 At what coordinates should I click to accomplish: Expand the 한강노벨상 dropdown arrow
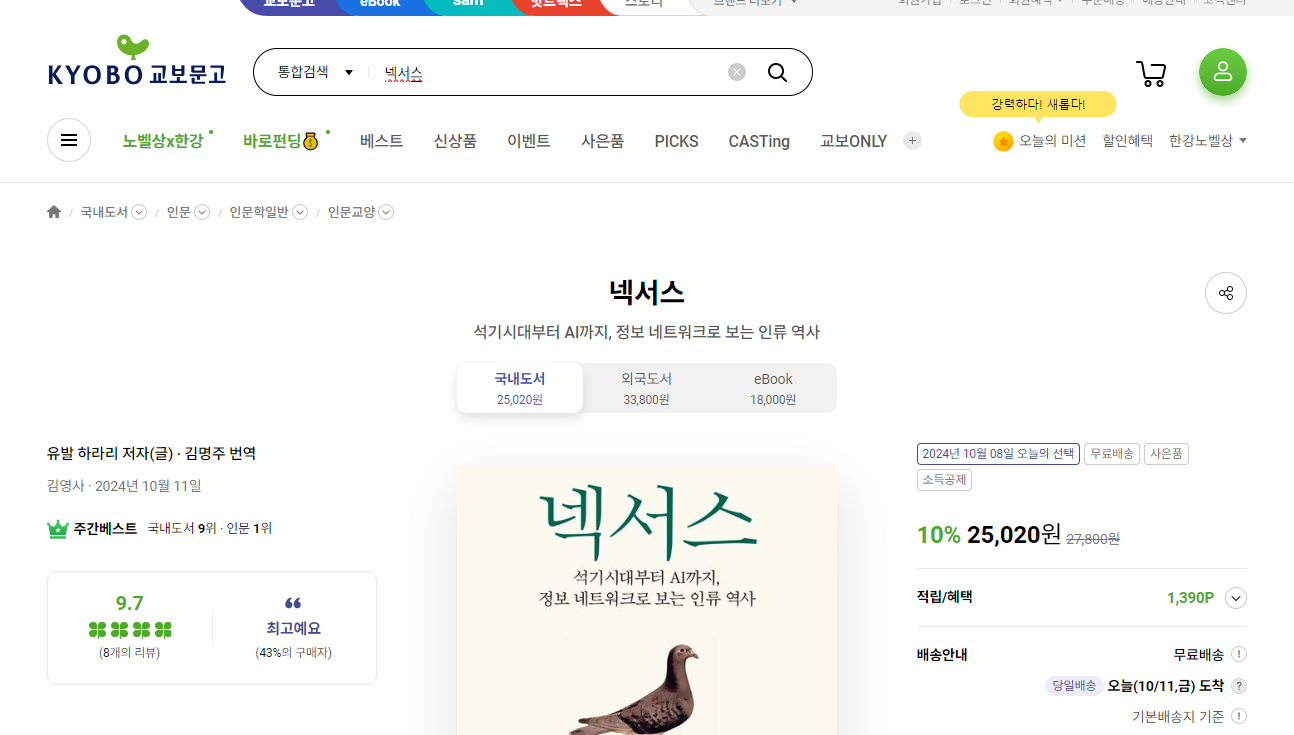1243,141
